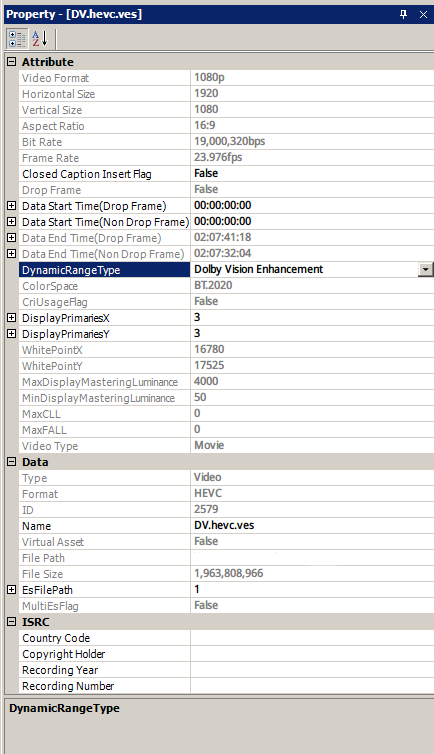Collapse the Attribute category
This screenshot has height=754, width=434.
[x=12, y=62]
